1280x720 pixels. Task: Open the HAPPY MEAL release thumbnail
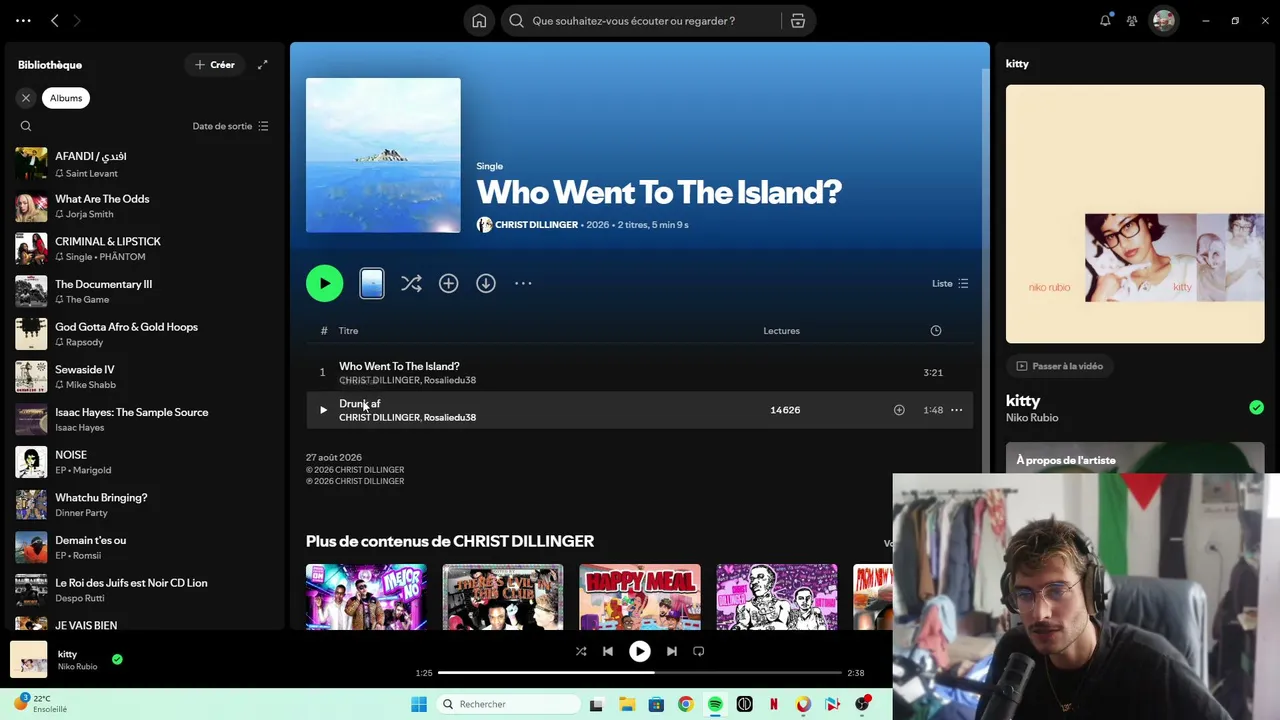pyautogui.click(x=640, y=597)
